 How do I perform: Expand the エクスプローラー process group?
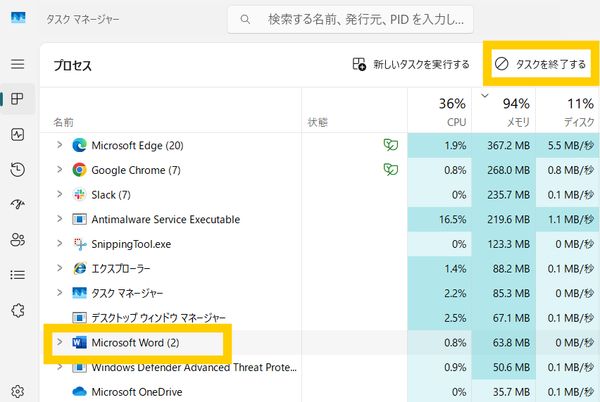pyautogui.click(x=59, y=268)
